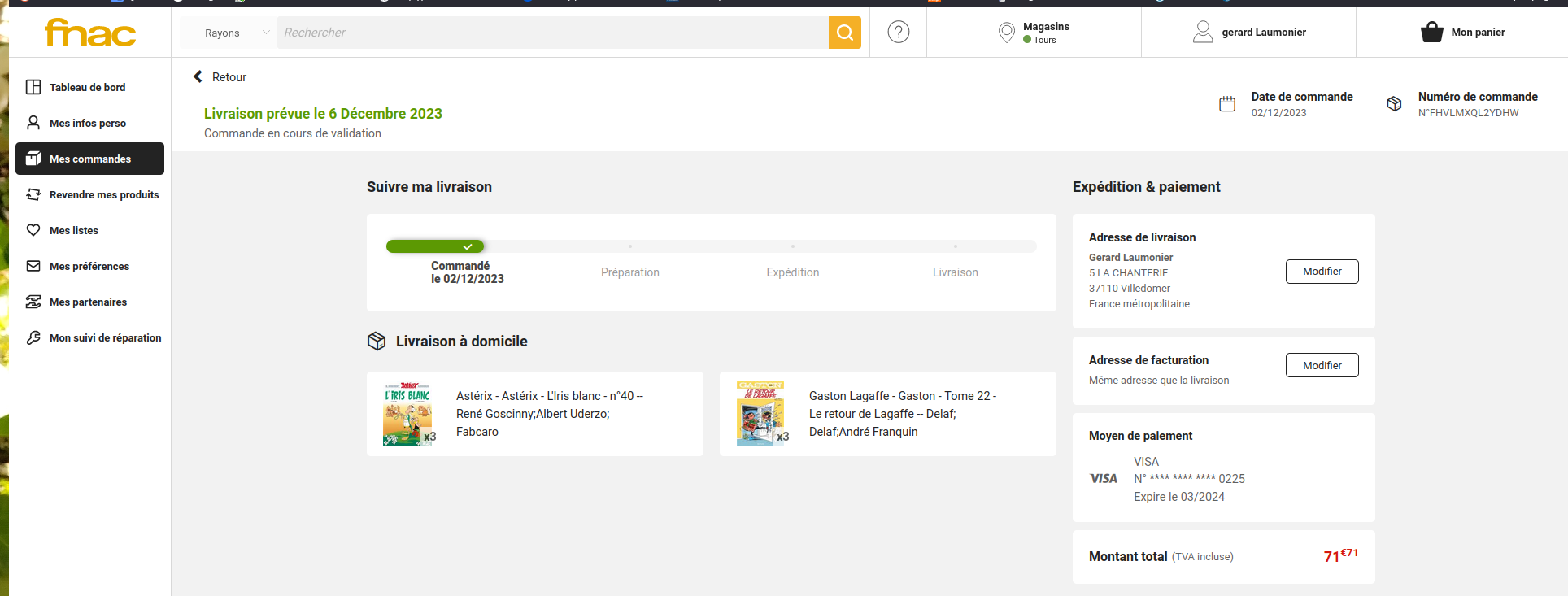Click the fnac logo
Screen dimensions: 1568x596
coord(90,33)
